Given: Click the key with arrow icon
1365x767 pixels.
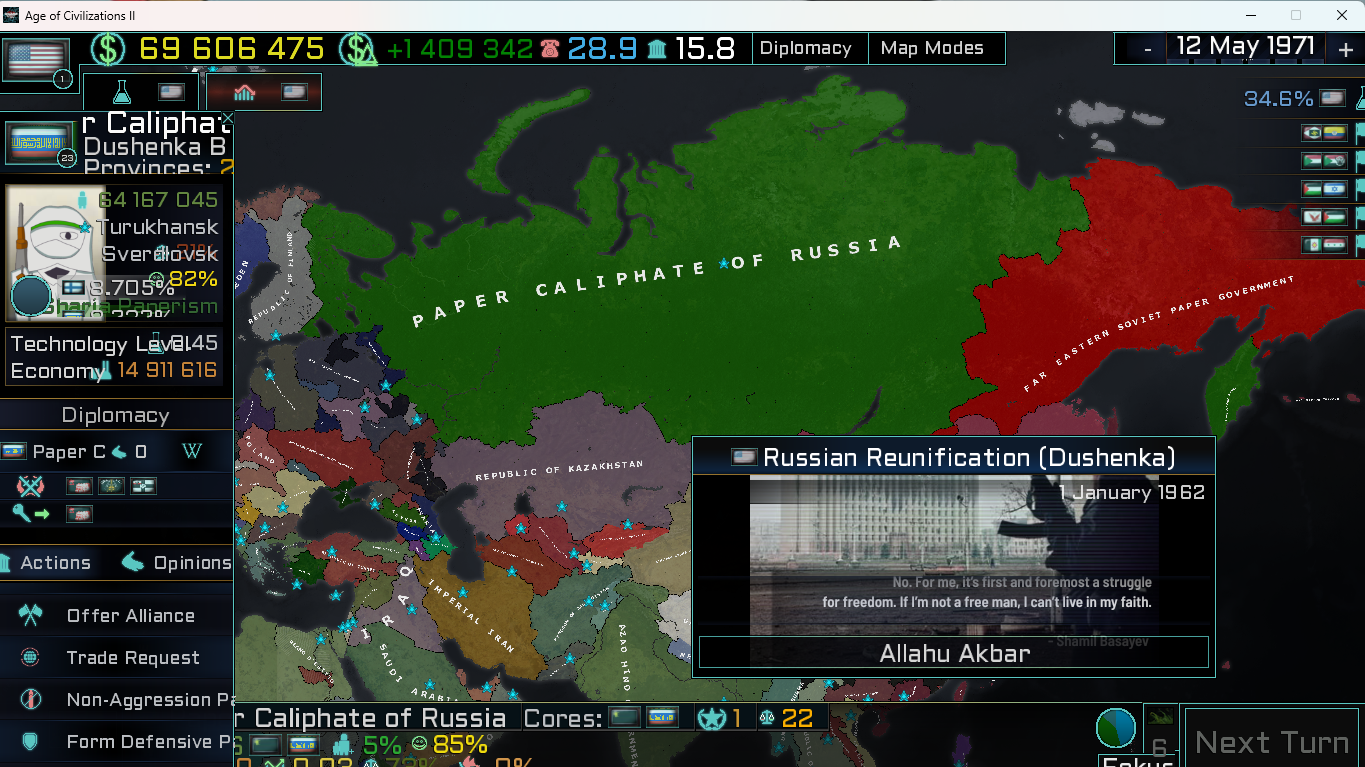Looking at the screenshot, I should 31,514.
